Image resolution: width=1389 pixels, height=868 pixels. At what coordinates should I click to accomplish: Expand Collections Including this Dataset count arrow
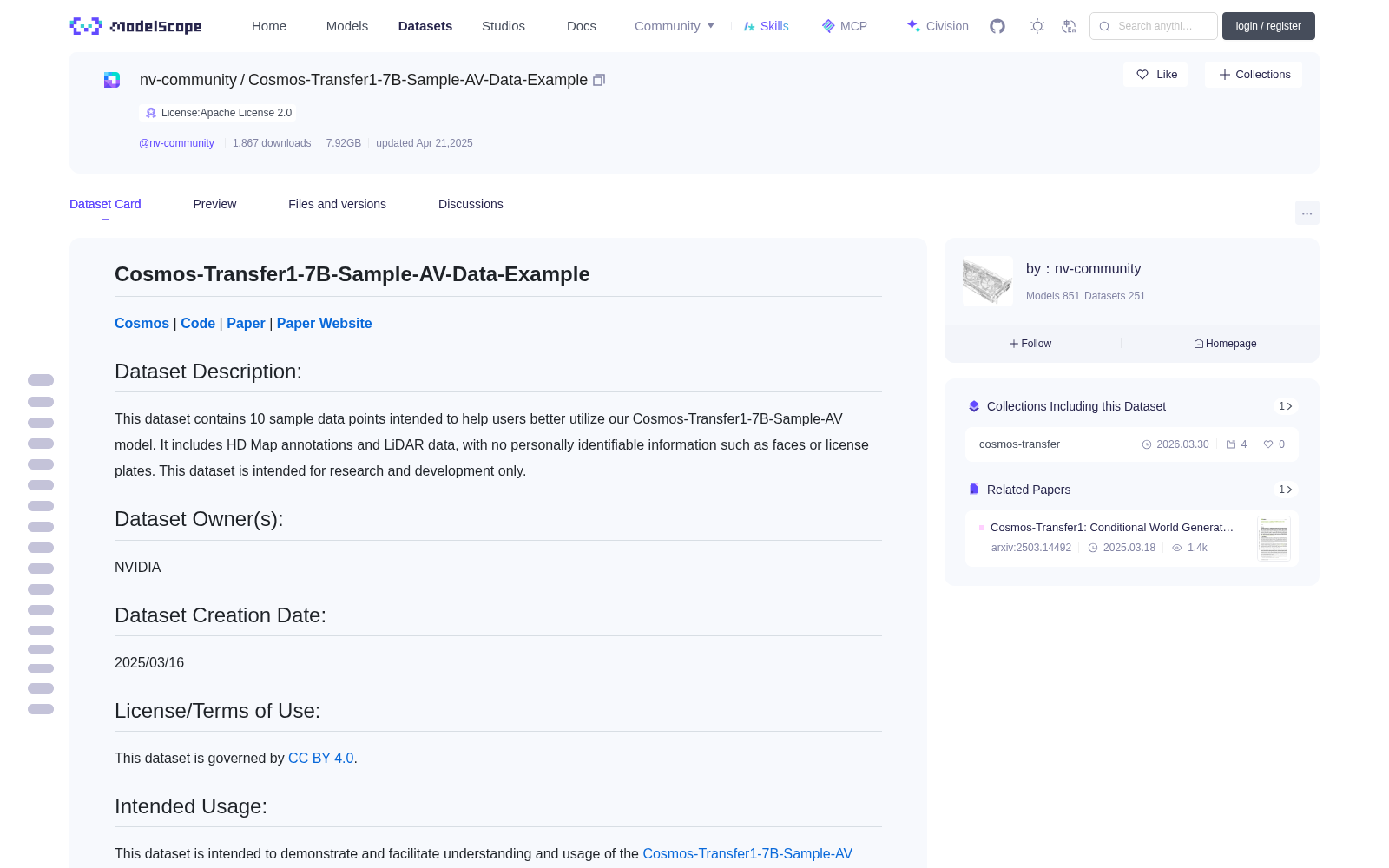tap(1286, 406)
